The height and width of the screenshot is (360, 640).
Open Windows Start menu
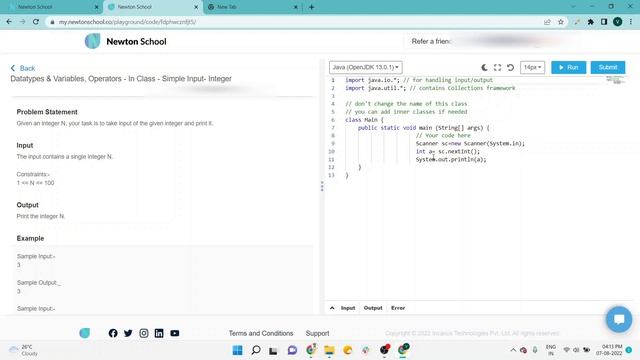pyautogui.click(x=237, y=350)
